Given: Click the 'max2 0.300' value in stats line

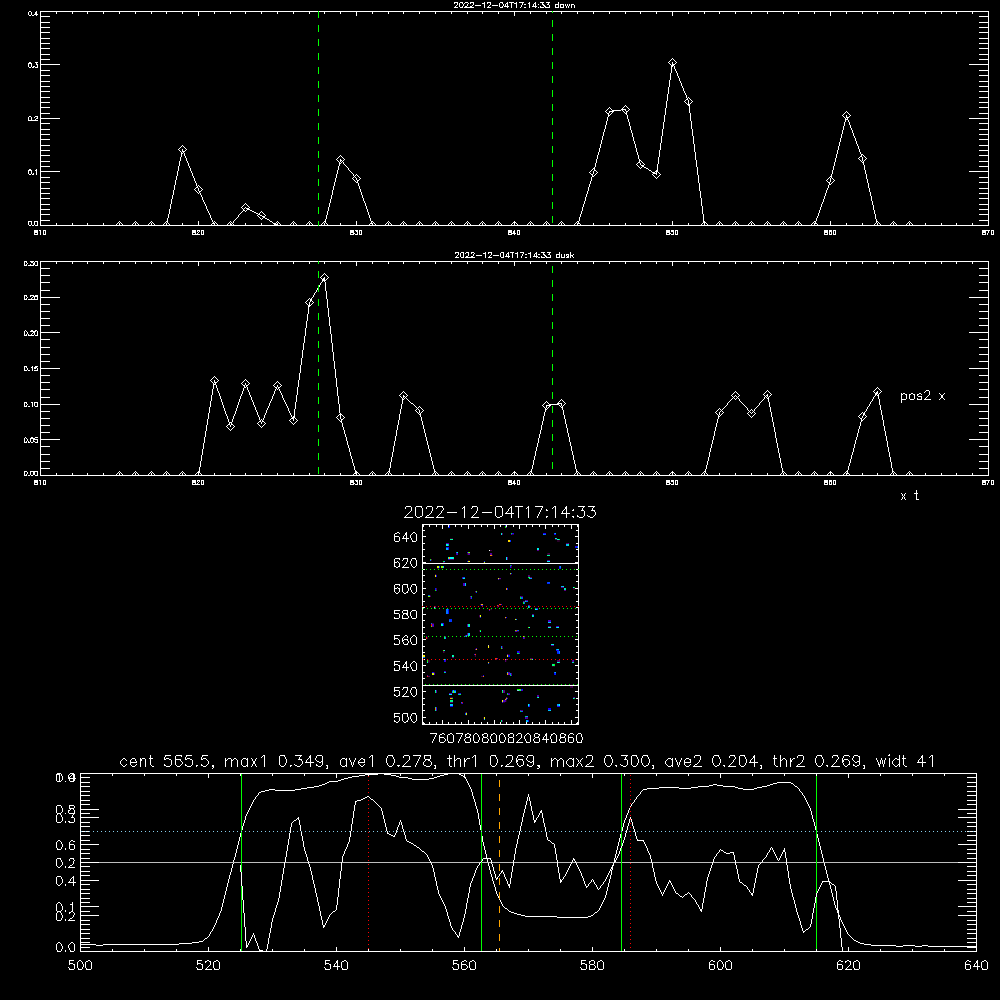Looking at the screenshot, I should [x=601, y=761].
